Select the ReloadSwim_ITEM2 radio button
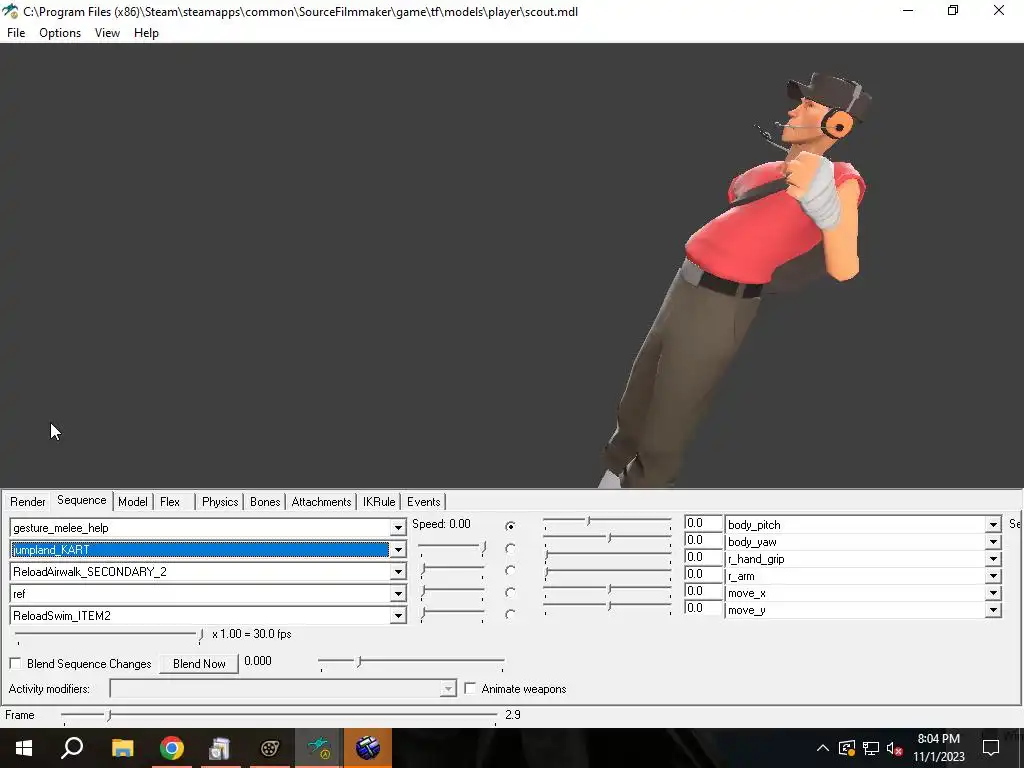The image size is (1024, 768). (x=510, y=615)
